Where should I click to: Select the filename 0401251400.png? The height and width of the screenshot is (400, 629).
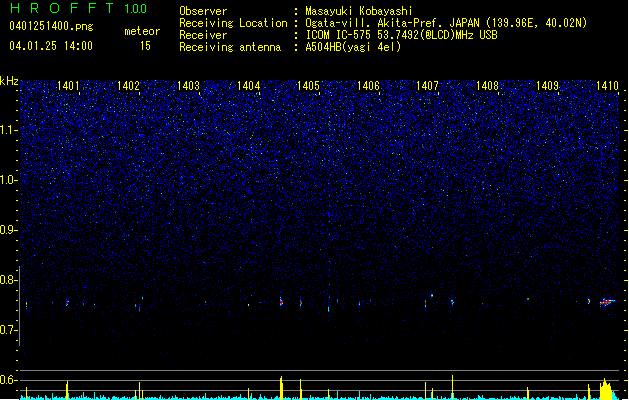[x=51, y=27]
